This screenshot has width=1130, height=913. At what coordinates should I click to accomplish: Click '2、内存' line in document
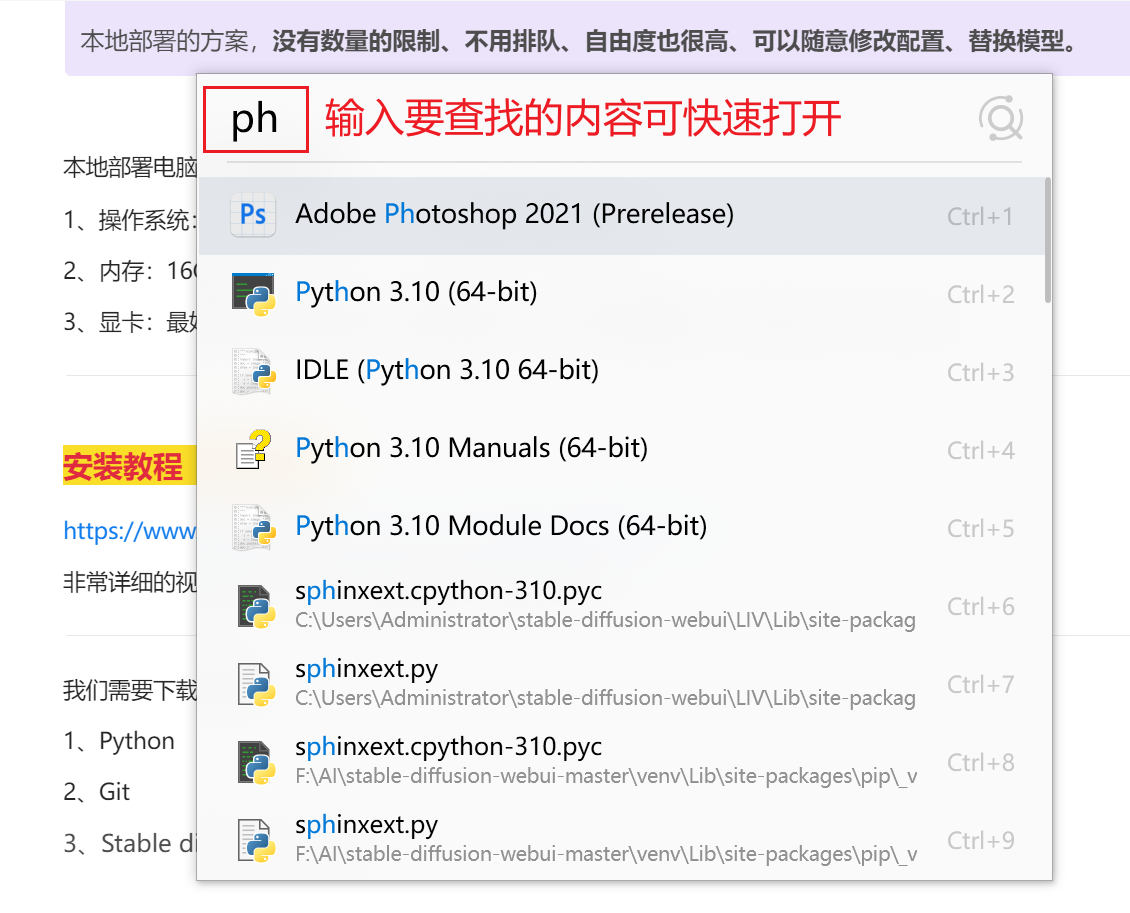coord(130,271)
